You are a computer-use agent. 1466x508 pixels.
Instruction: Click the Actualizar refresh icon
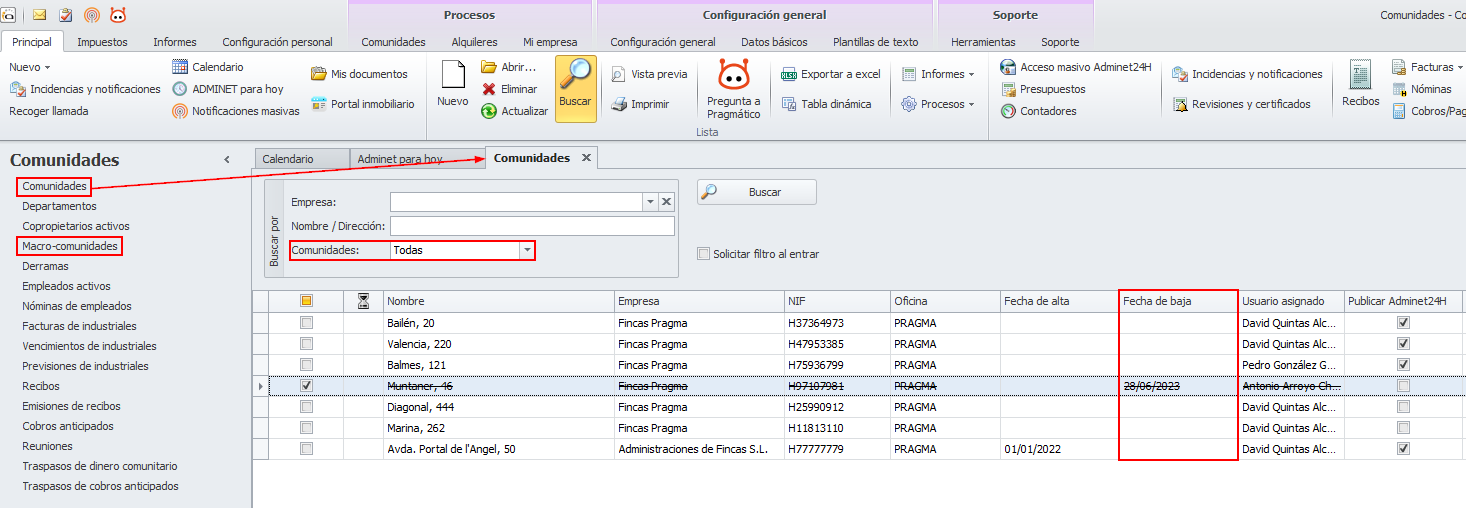point(489,111)
